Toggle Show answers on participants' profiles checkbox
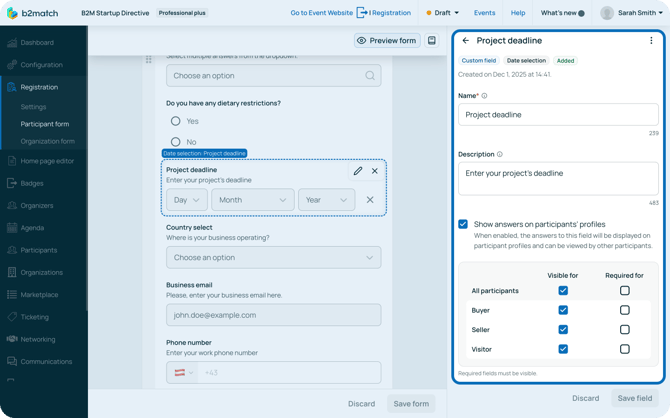The height and width of the screenshot is (418, 670). coord(463,224)
